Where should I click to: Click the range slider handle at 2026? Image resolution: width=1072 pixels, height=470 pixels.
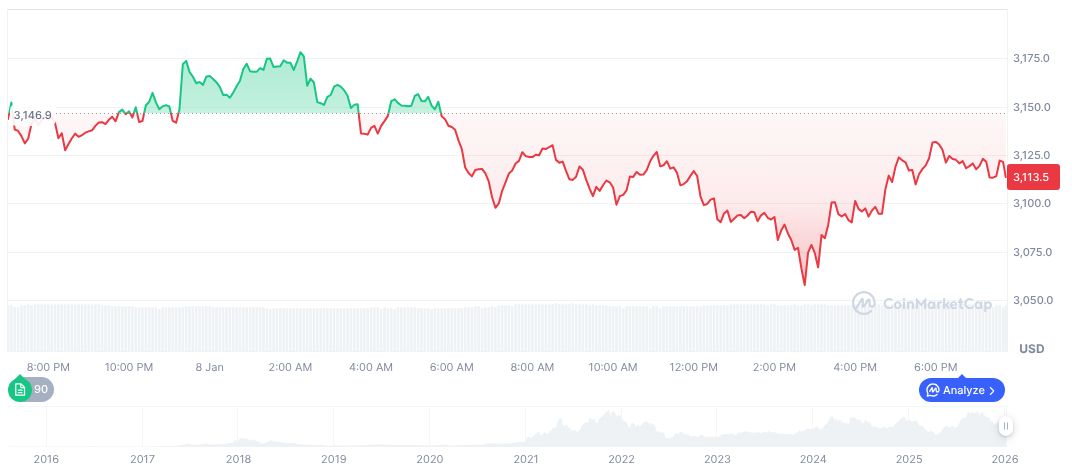point(1006,426)
